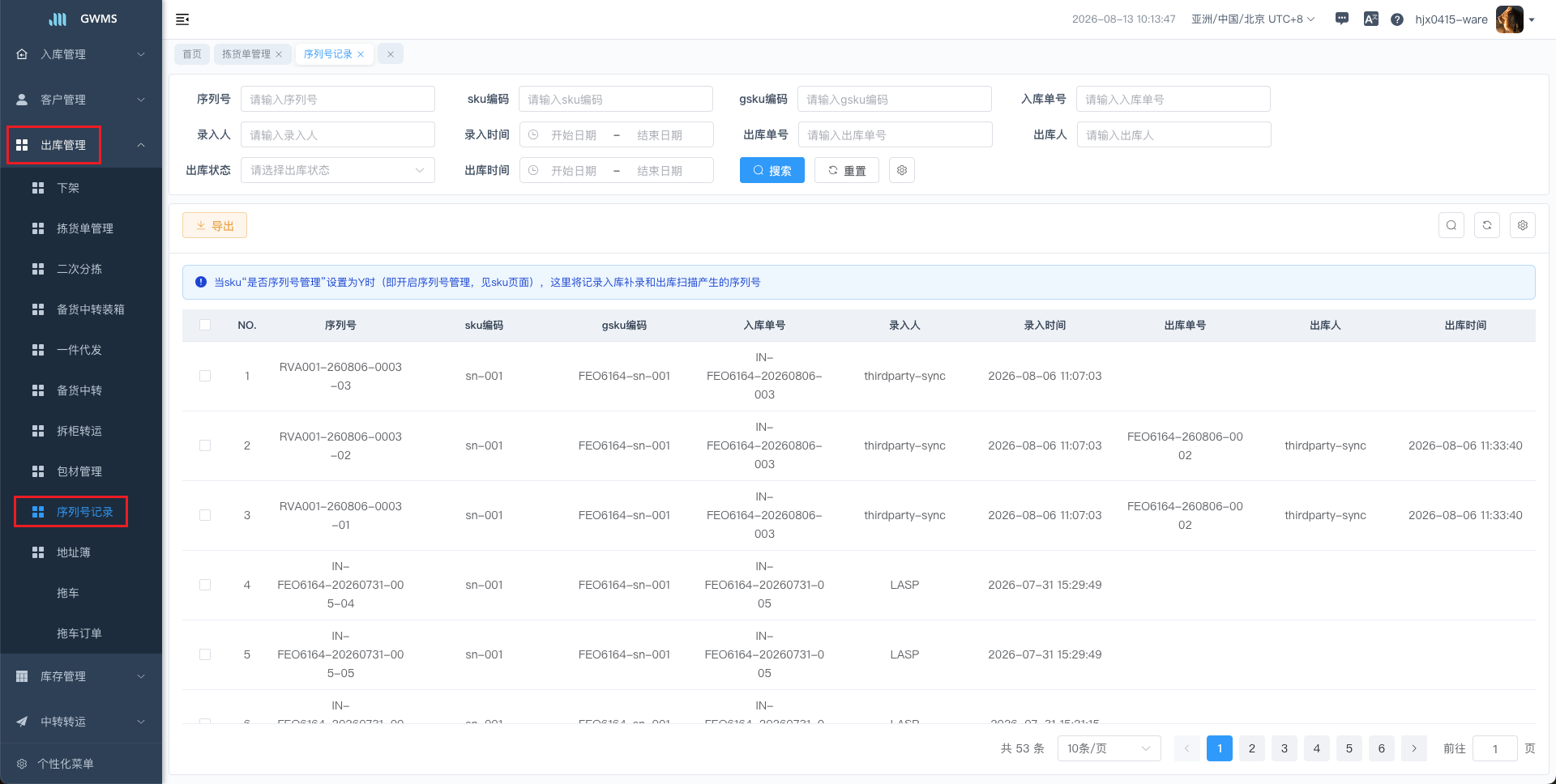1556x784 pixels.
Task: Open the 拖车 menu item
Action: (81, 593)
